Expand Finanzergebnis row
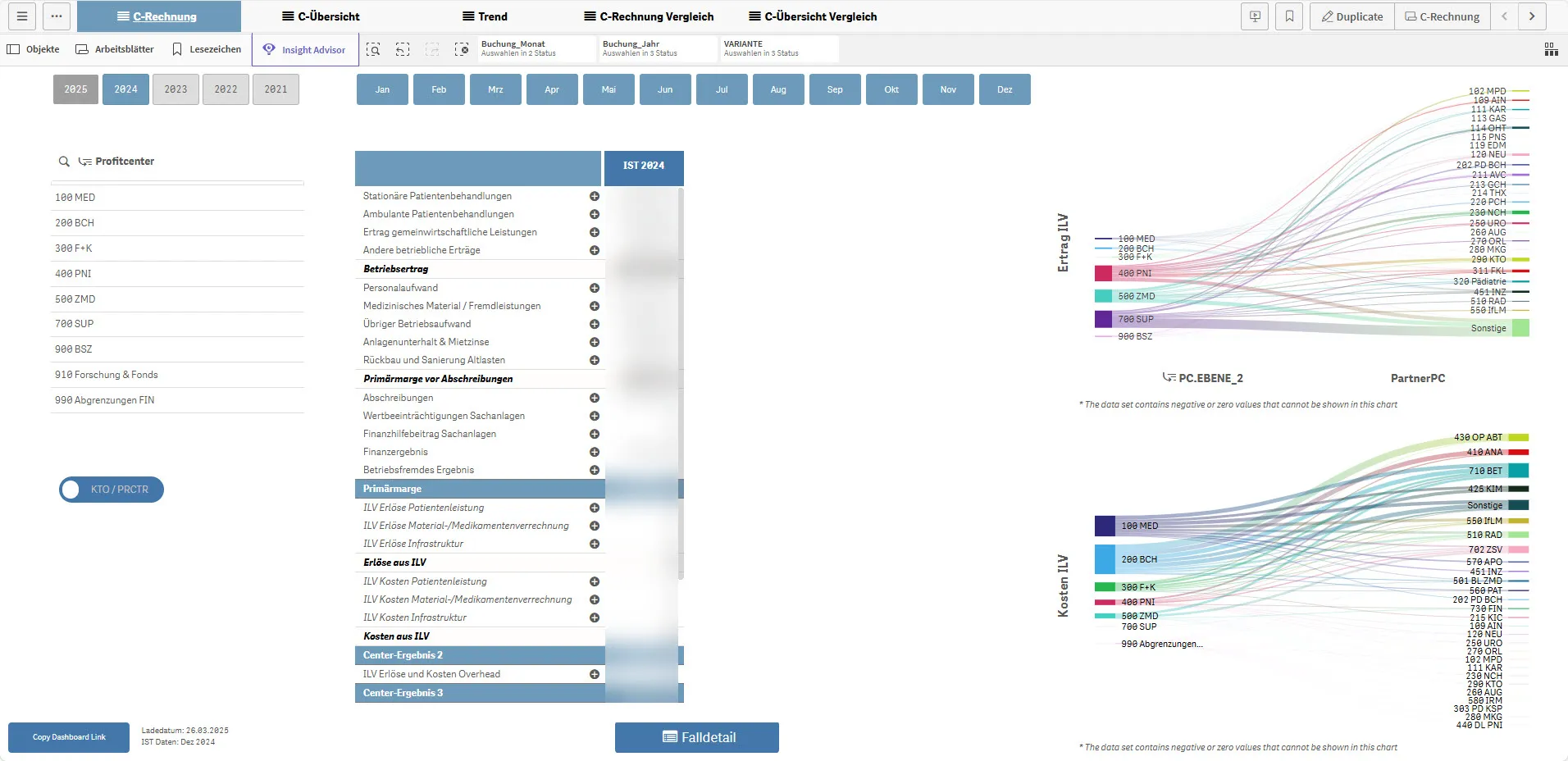Screen dimensions: 1568x761 [595, 452]
